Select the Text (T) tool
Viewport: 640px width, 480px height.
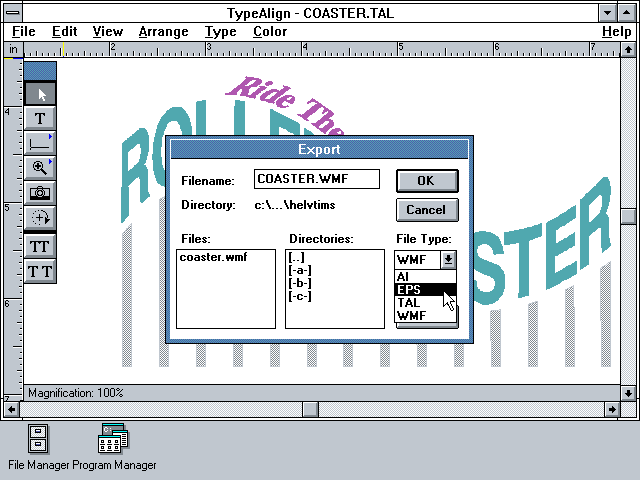pyautogui.click(x=40, y=119)
